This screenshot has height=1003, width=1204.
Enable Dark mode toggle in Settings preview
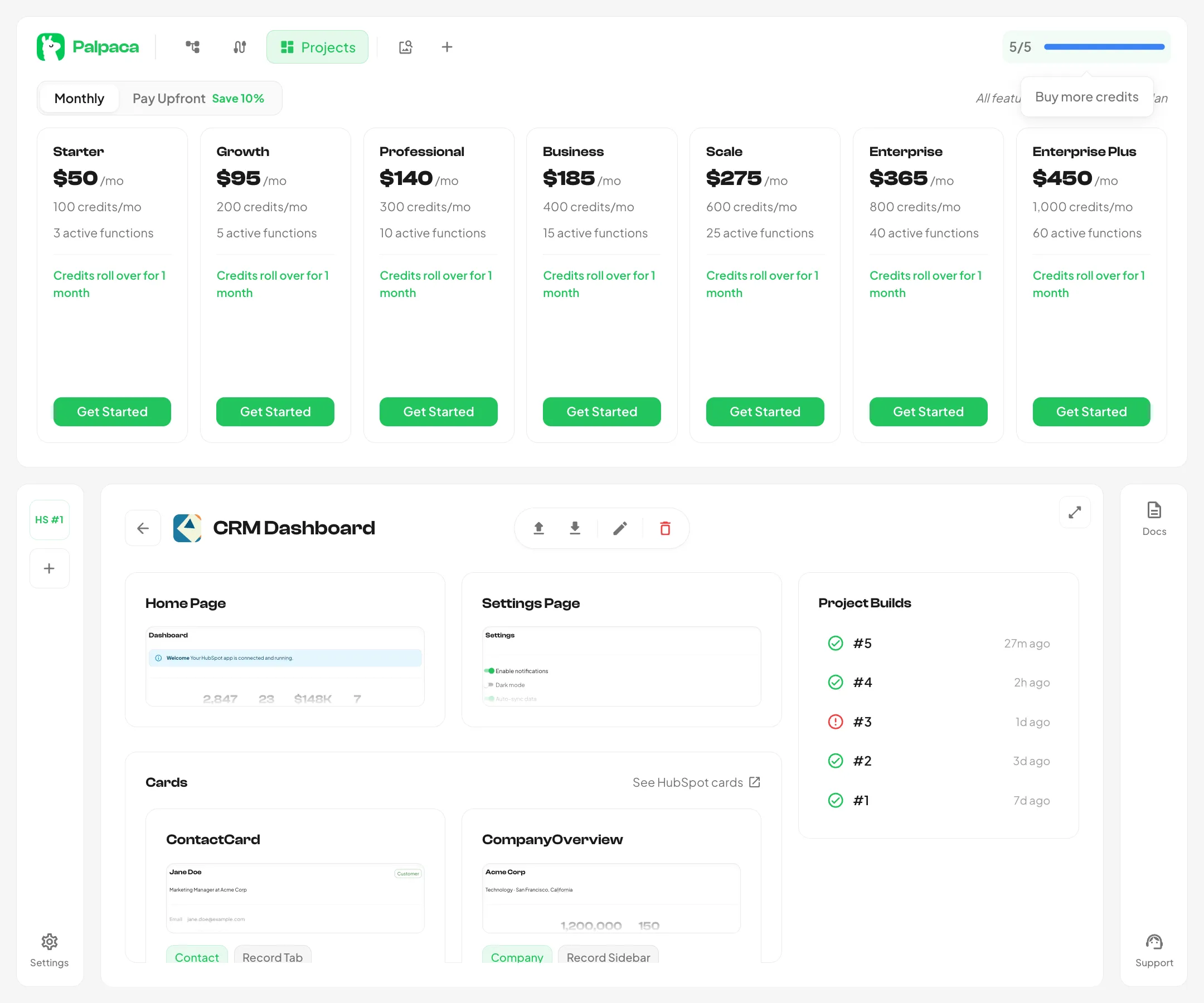click(490, 684)
